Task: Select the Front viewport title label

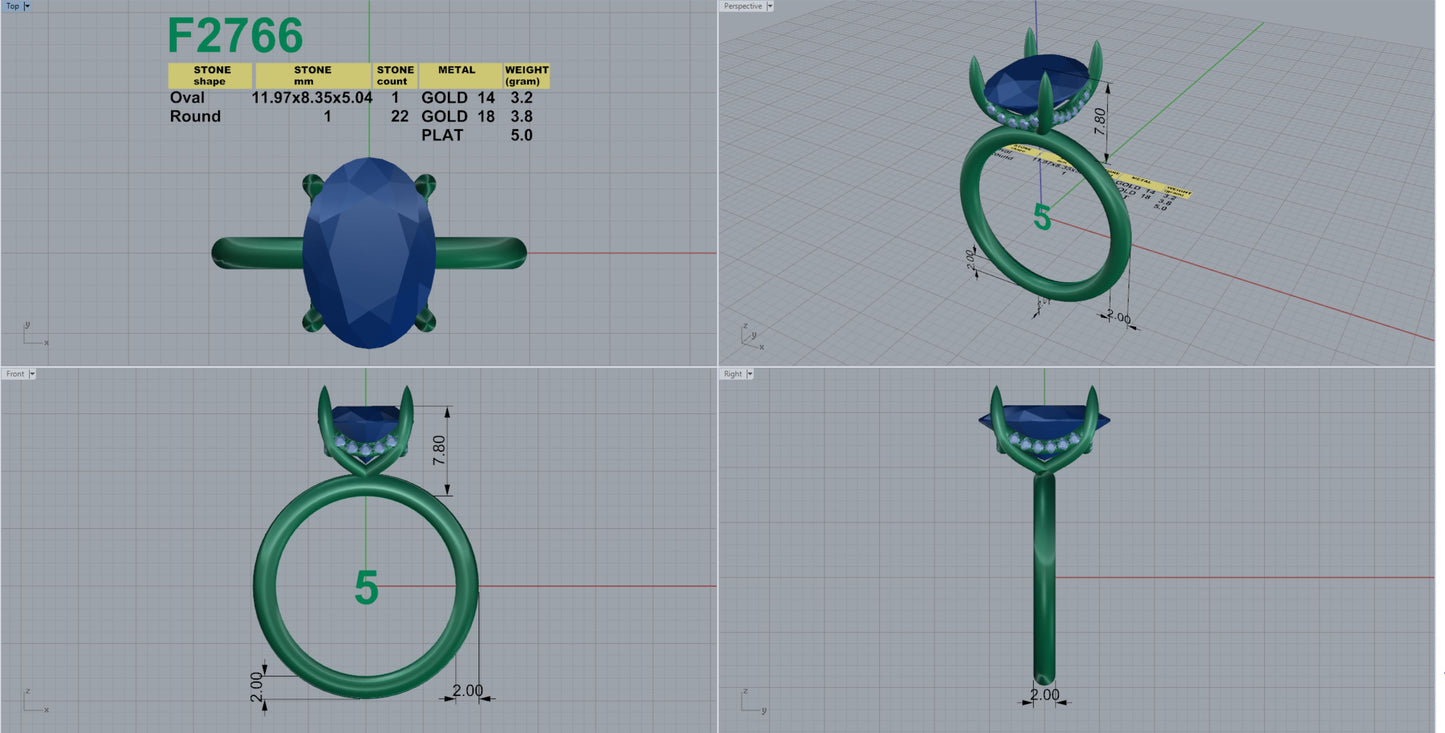Action: point(15,374)
